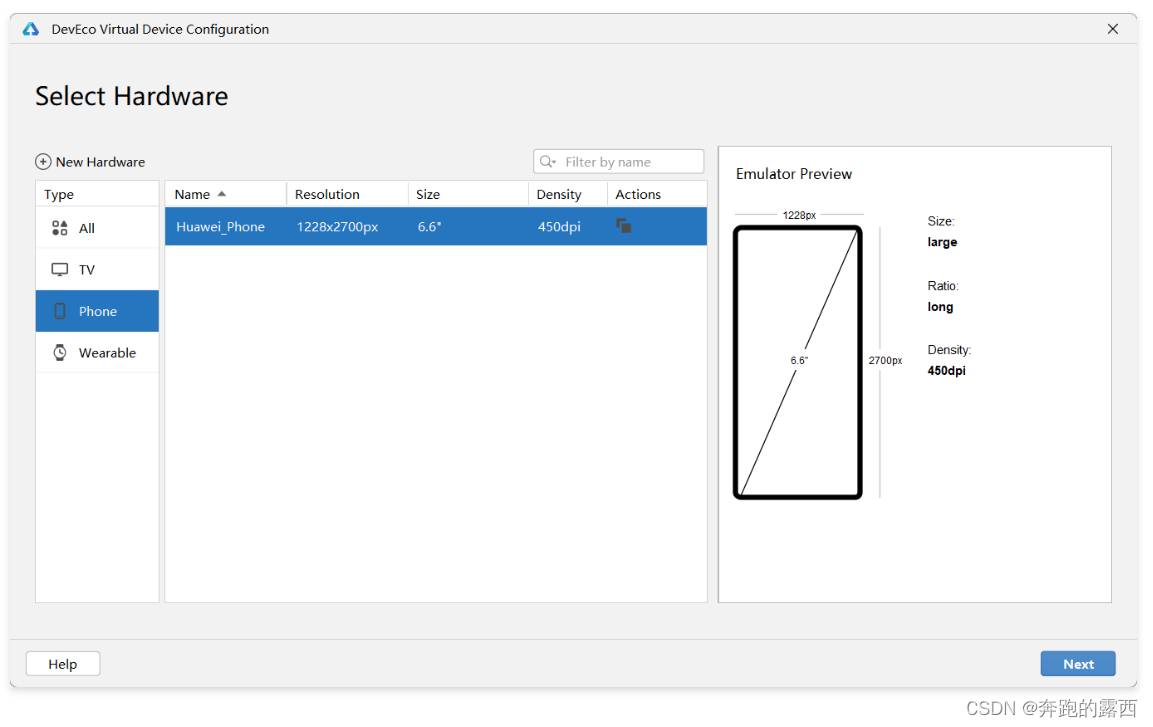Viewport: 1153px width, 727px height.
Task: Click the Name sort arrow
Action: (221, 194)
